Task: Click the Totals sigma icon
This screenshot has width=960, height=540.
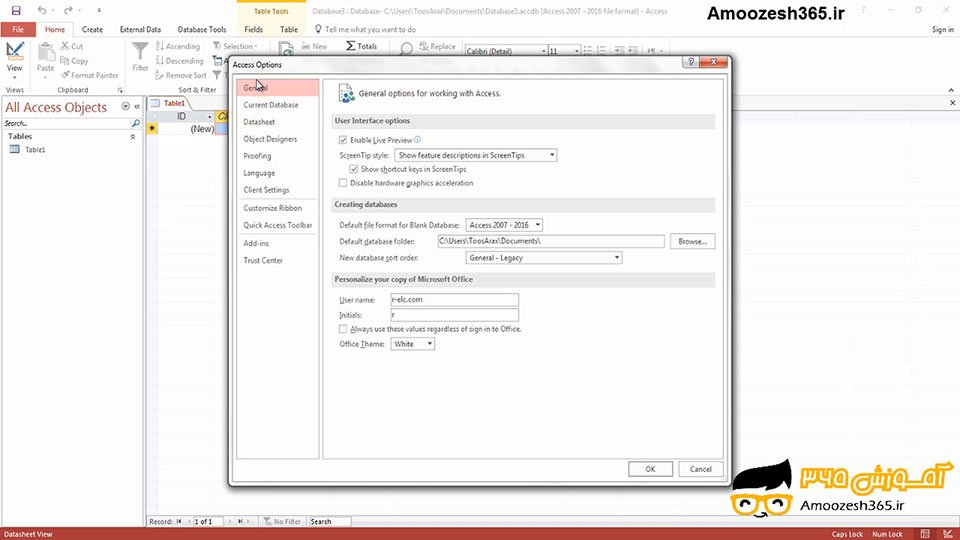Action: click(x=350, y=46)
